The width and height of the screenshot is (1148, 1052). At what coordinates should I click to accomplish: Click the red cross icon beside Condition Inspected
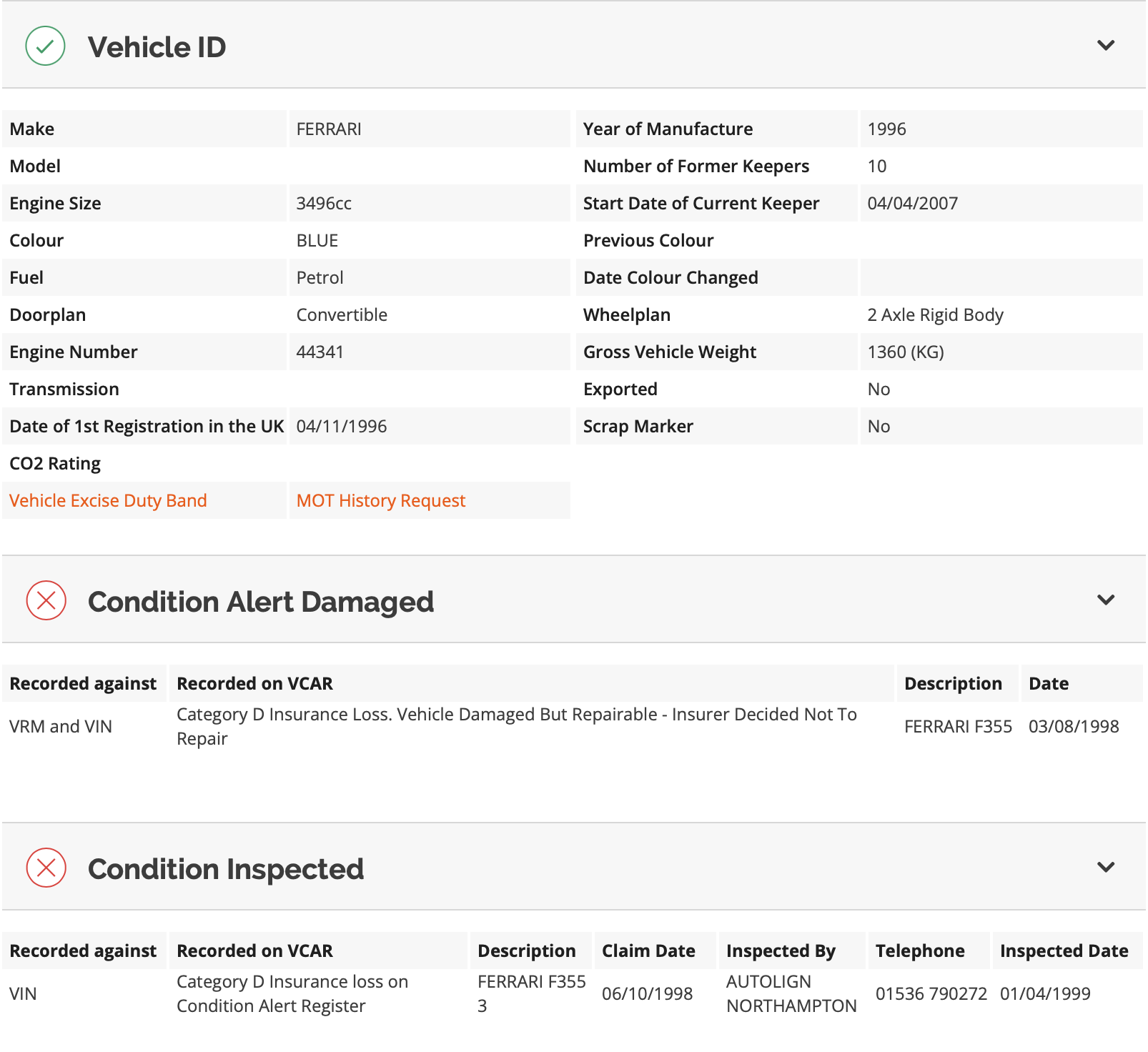coord(46,868)
